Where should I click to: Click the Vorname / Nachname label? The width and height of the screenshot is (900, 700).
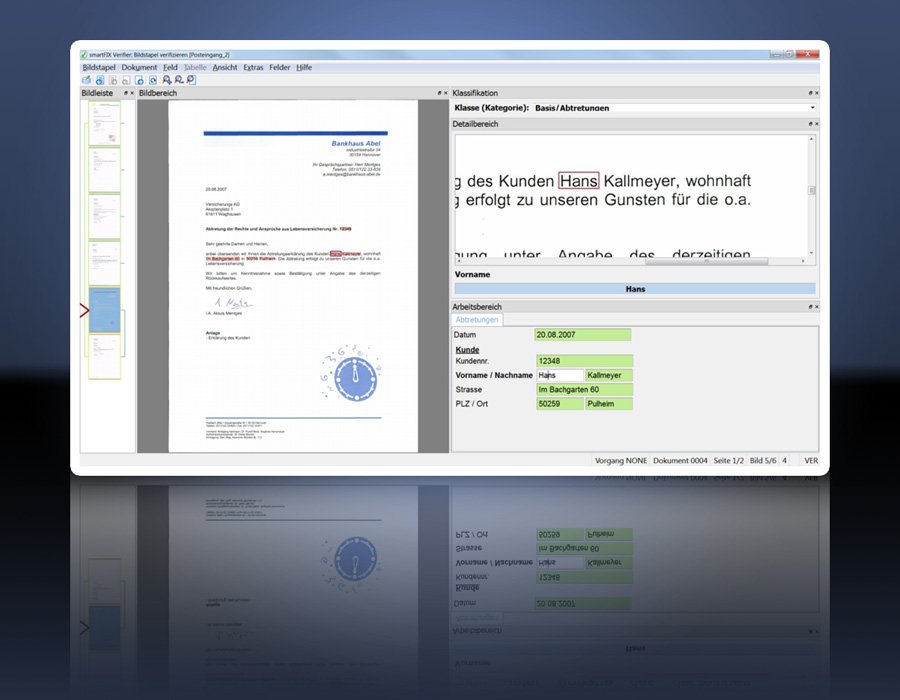click(x=494, y=375)
